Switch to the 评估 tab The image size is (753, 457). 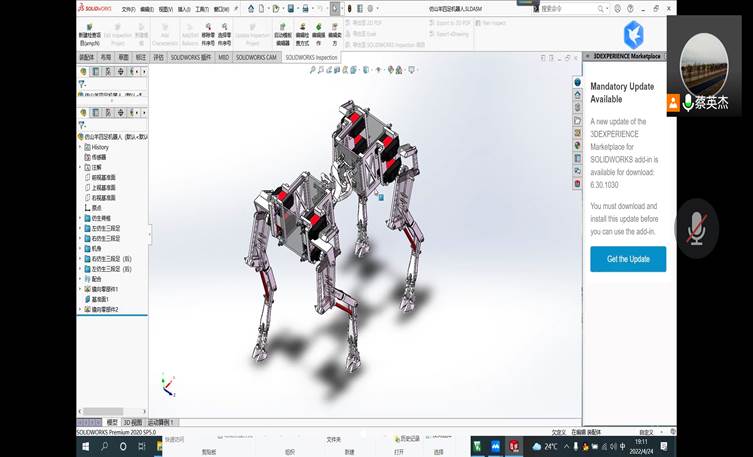[x=157, y=58]
